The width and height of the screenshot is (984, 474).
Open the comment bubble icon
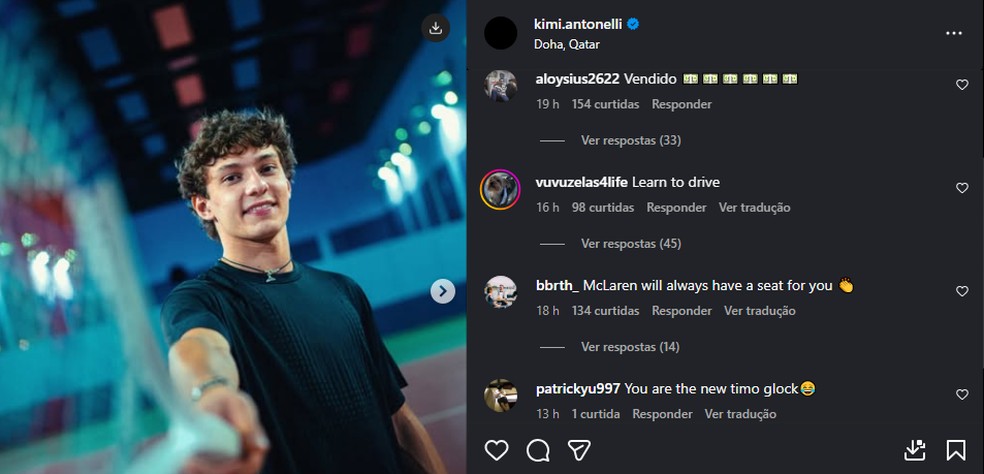[538, 449]
